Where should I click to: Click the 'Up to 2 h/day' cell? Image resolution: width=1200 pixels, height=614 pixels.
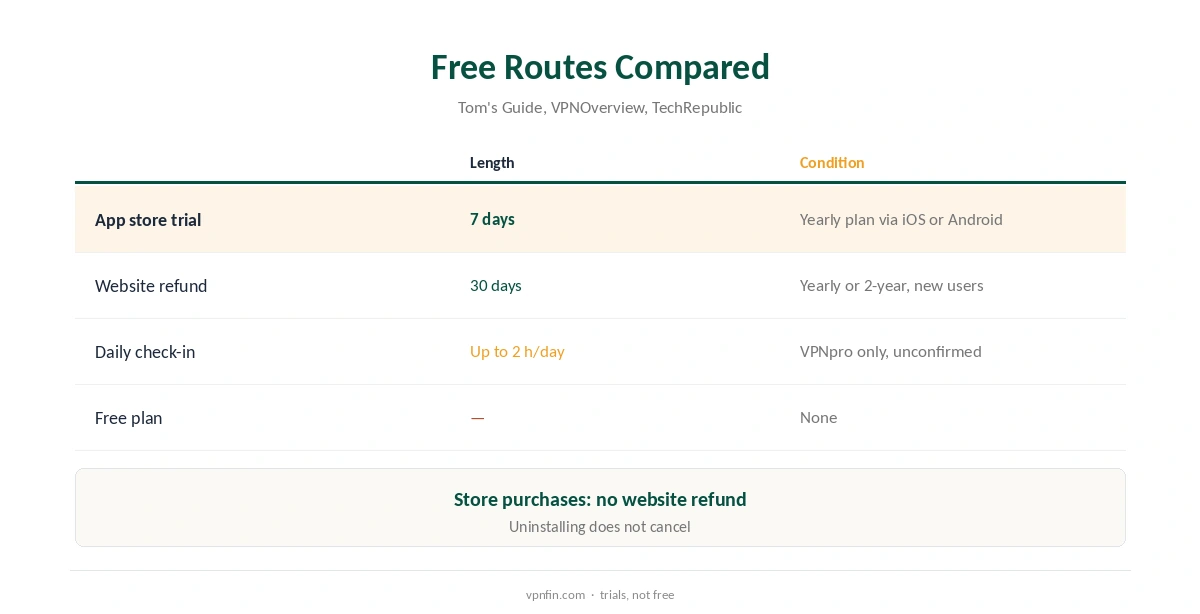[x=517, y=351]
